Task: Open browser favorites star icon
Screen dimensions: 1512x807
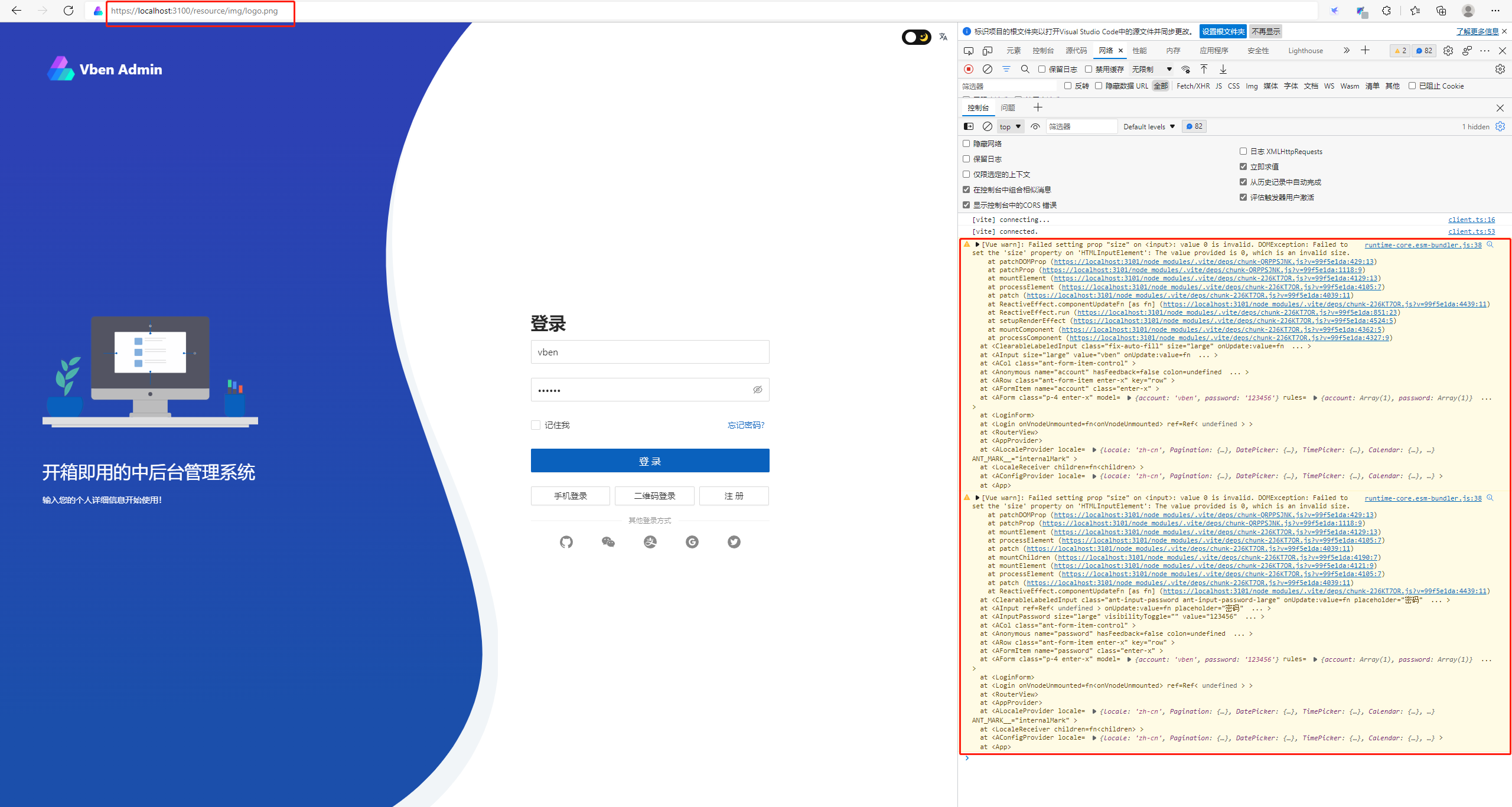Action: (1415, 11)
